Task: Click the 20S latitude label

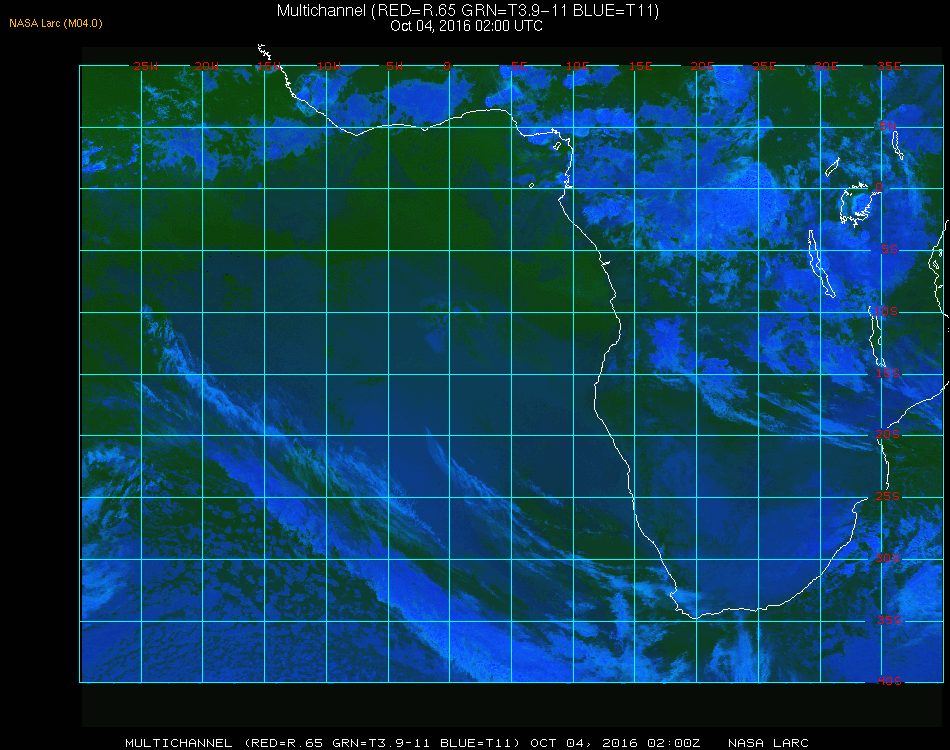Action: pyautogui.click(x=888, y=434)
